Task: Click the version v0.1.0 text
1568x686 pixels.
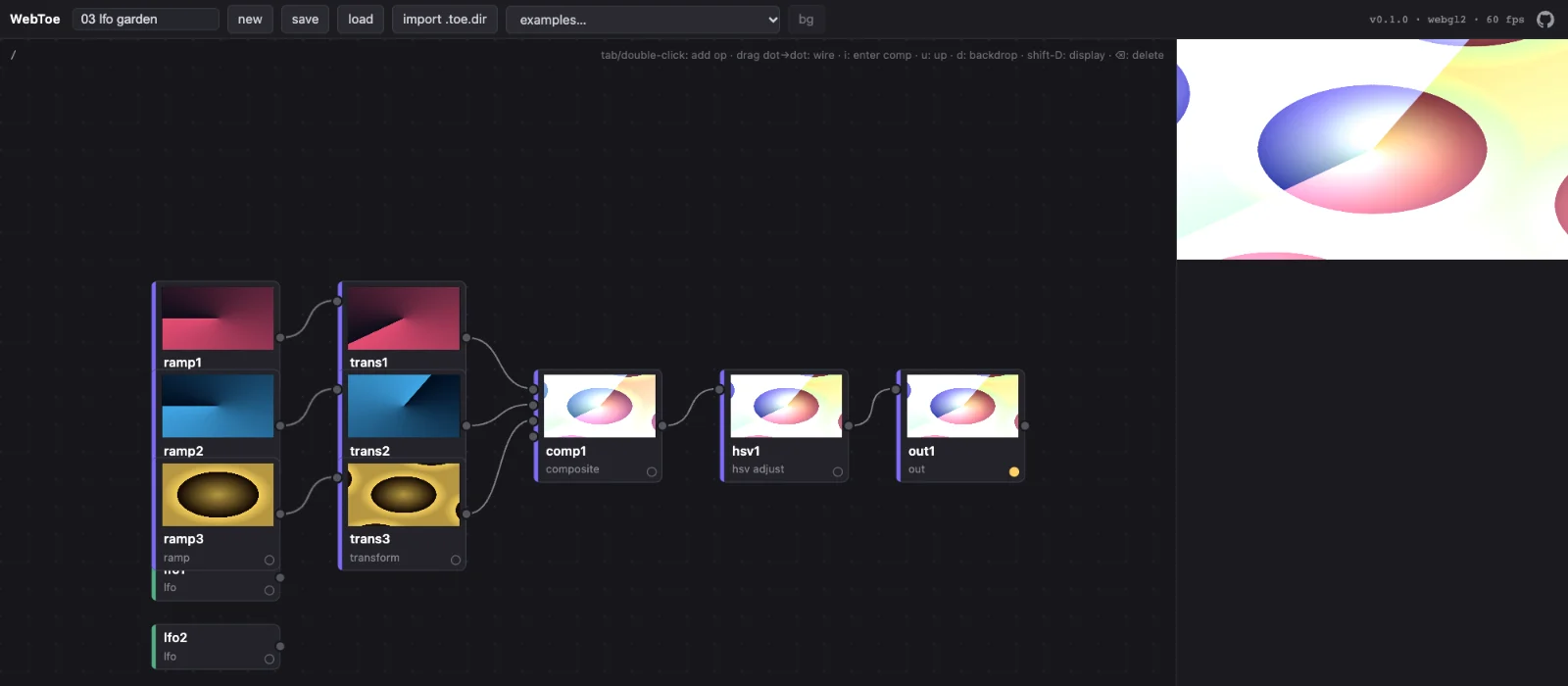Action: click(x=1389, y=20)
